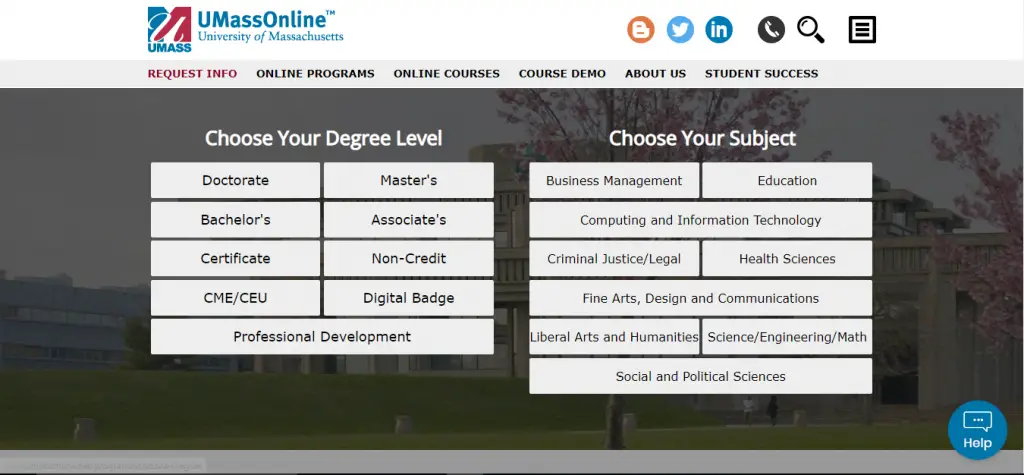Open the Help chat bubble

click(x=977, y=429)
